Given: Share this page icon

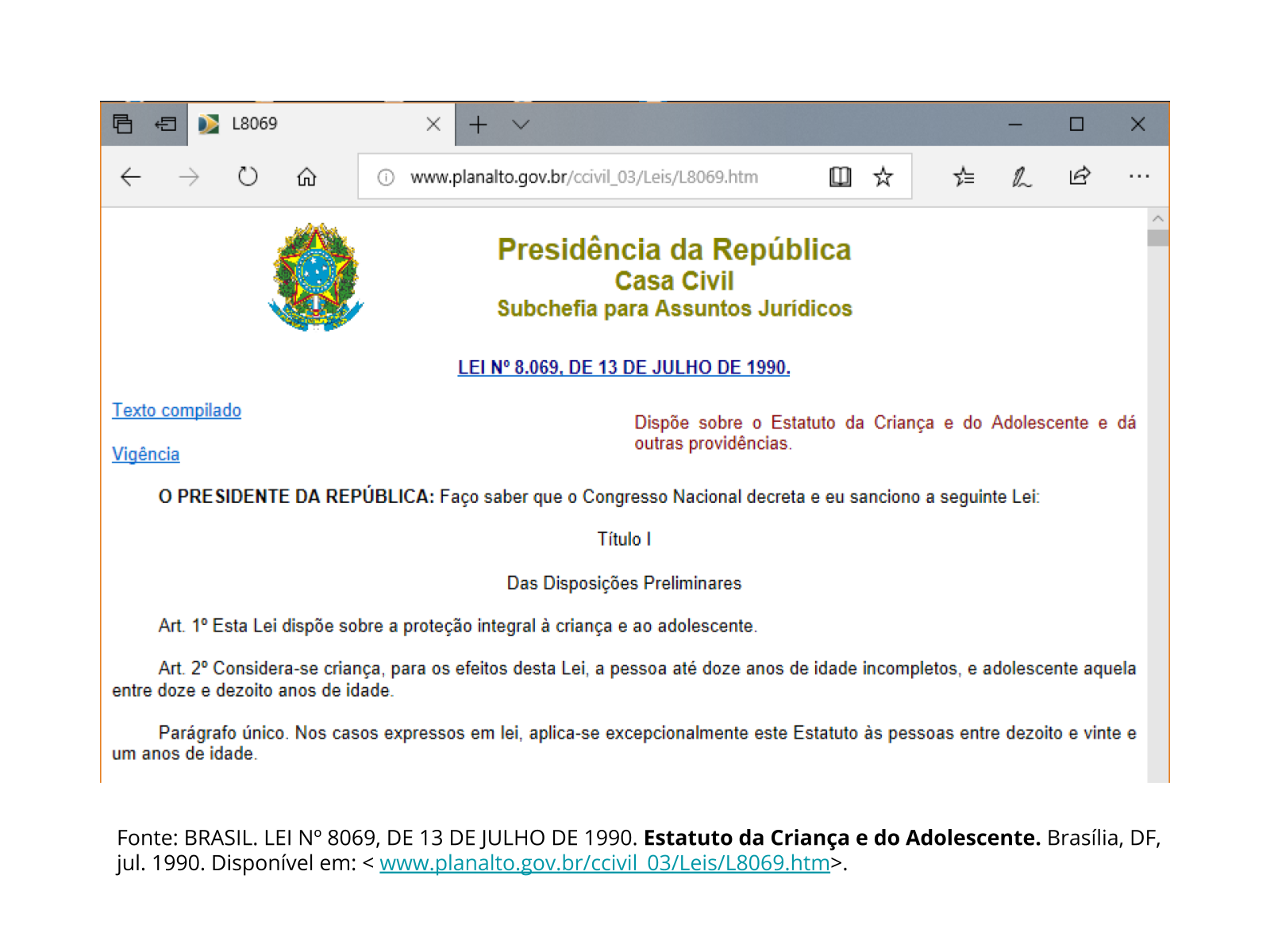Looking at the screenshot, I should (1079, 177).
